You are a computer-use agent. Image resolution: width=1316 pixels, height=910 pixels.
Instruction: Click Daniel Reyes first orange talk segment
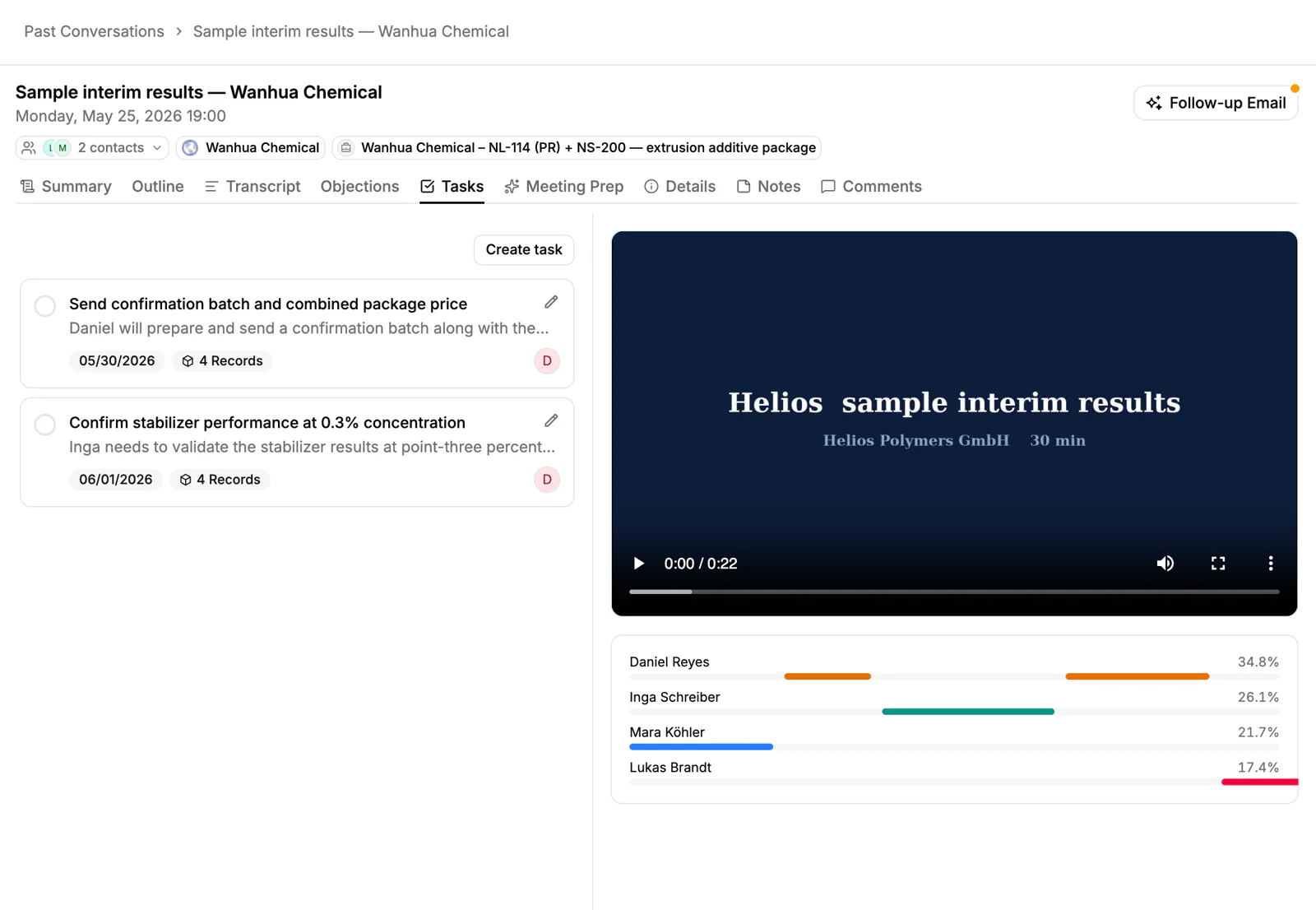[827, 676]
